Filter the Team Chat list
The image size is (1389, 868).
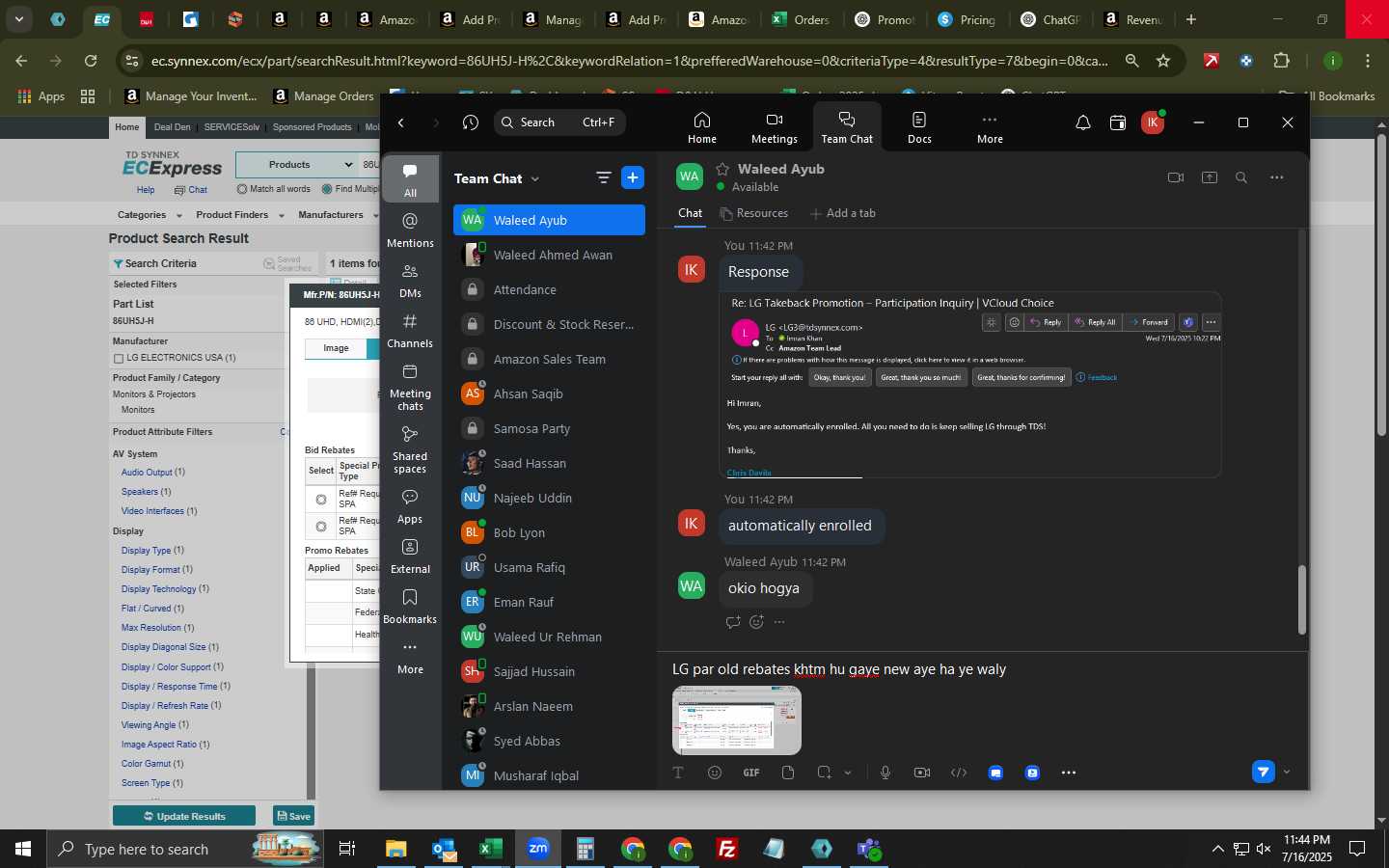point(603,177)
